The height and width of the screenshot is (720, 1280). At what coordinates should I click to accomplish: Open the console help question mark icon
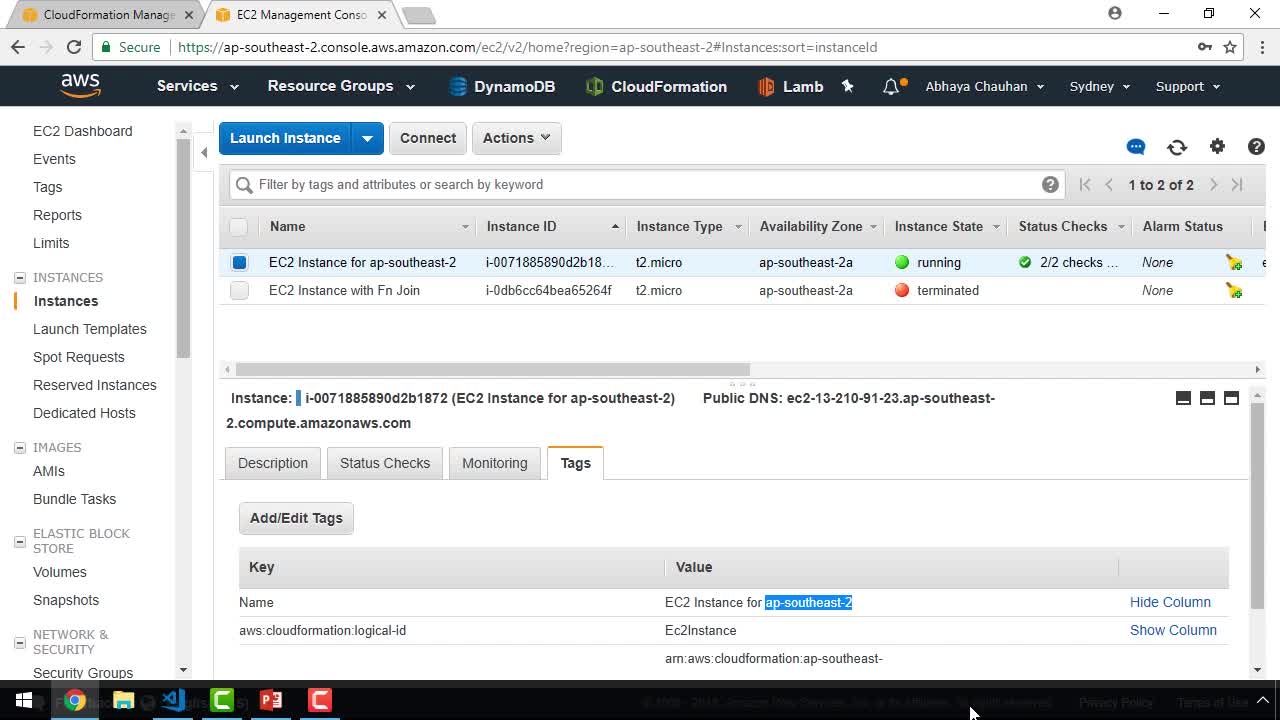point(1257,147)
